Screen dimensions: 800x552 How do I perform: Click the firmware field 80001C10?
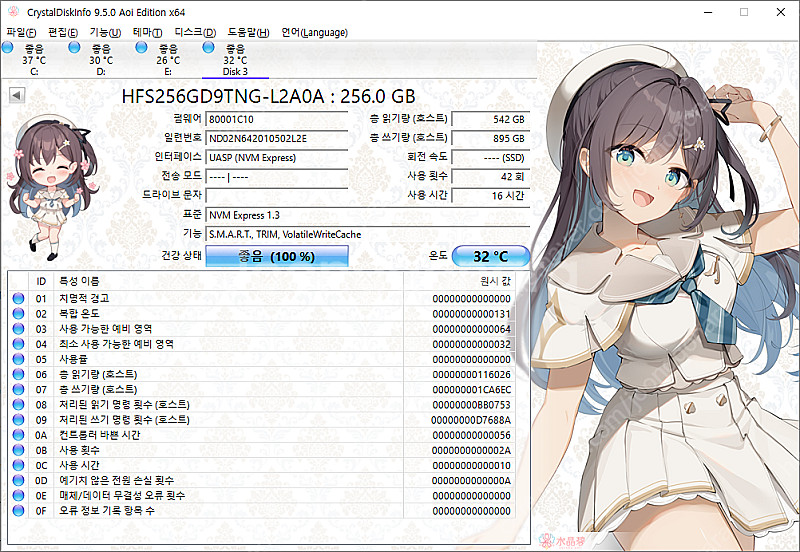pos(277,119)
